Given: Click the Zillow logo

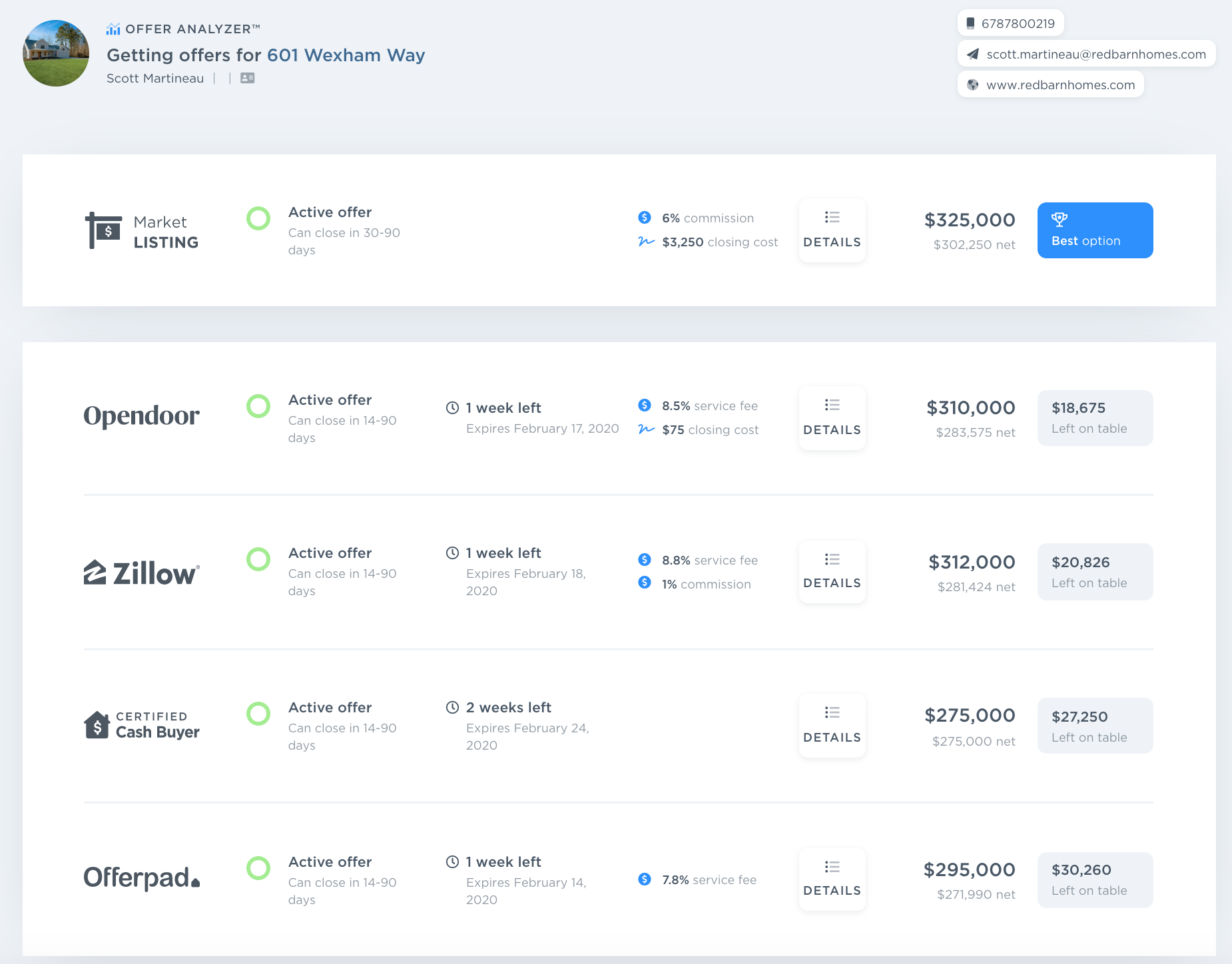Looking at the screenshot, I should tap(142, 573).
